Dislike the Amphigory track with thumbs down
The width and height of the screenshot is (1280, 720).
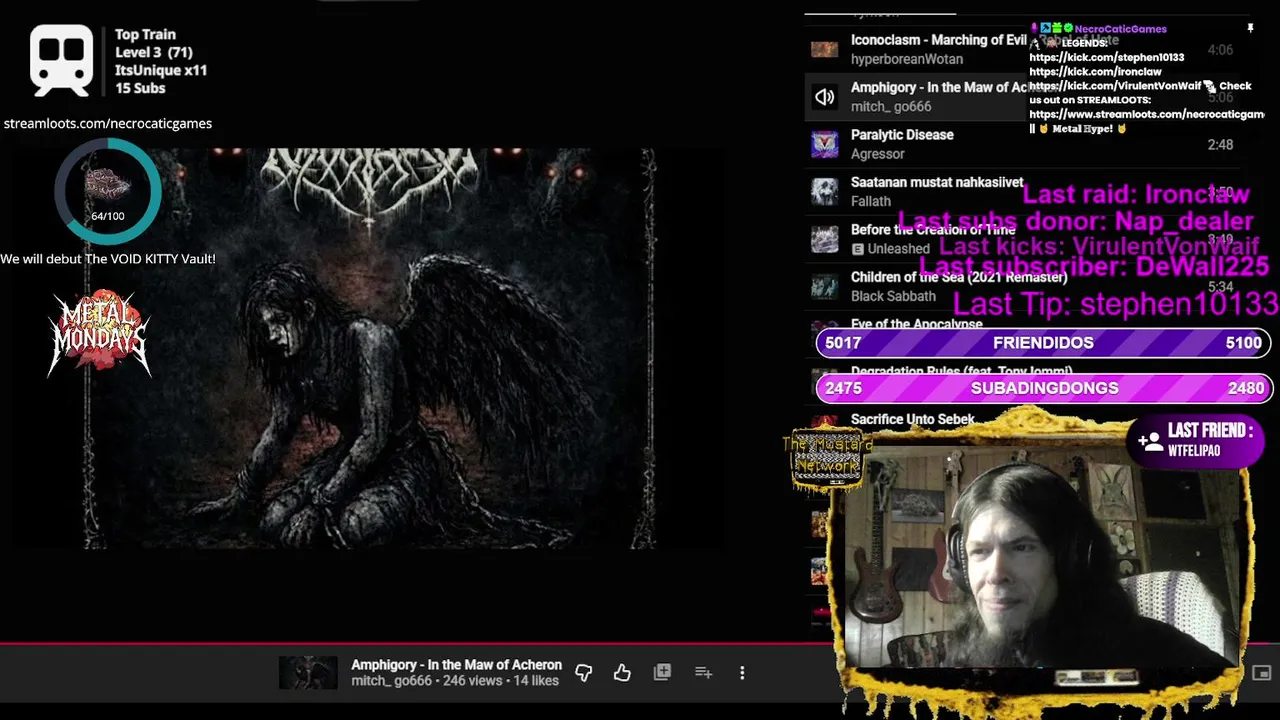coord(584,673)
